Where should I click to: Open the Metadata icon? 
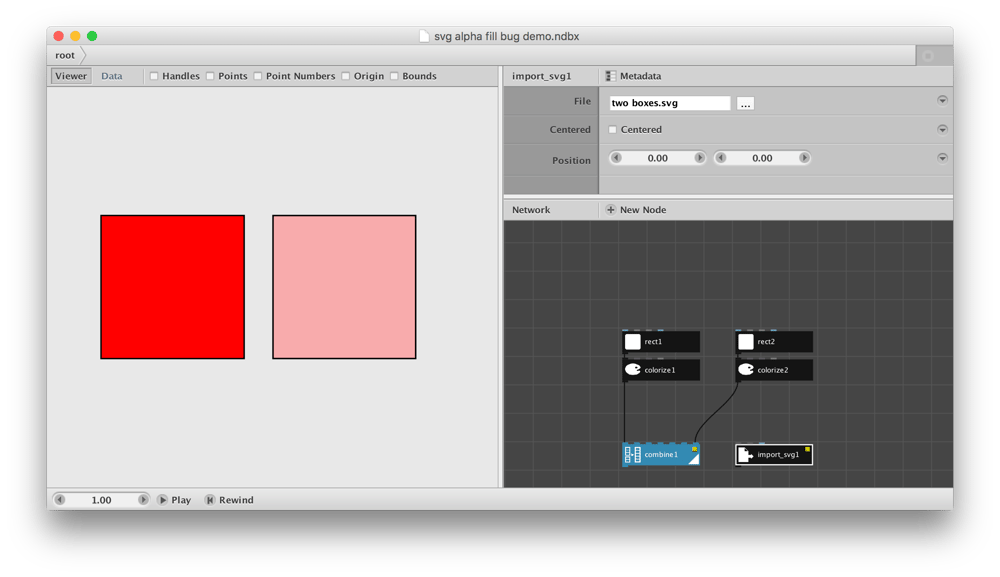click(610, 76)
